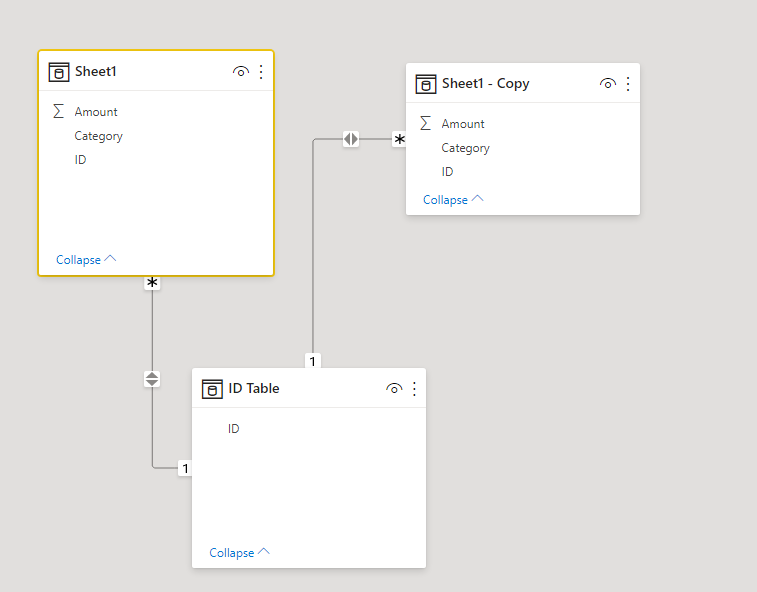Click cross-filter arrow on Sheet1 relationship line
Viewport: 757px width, 592px height.
[152, 379]
